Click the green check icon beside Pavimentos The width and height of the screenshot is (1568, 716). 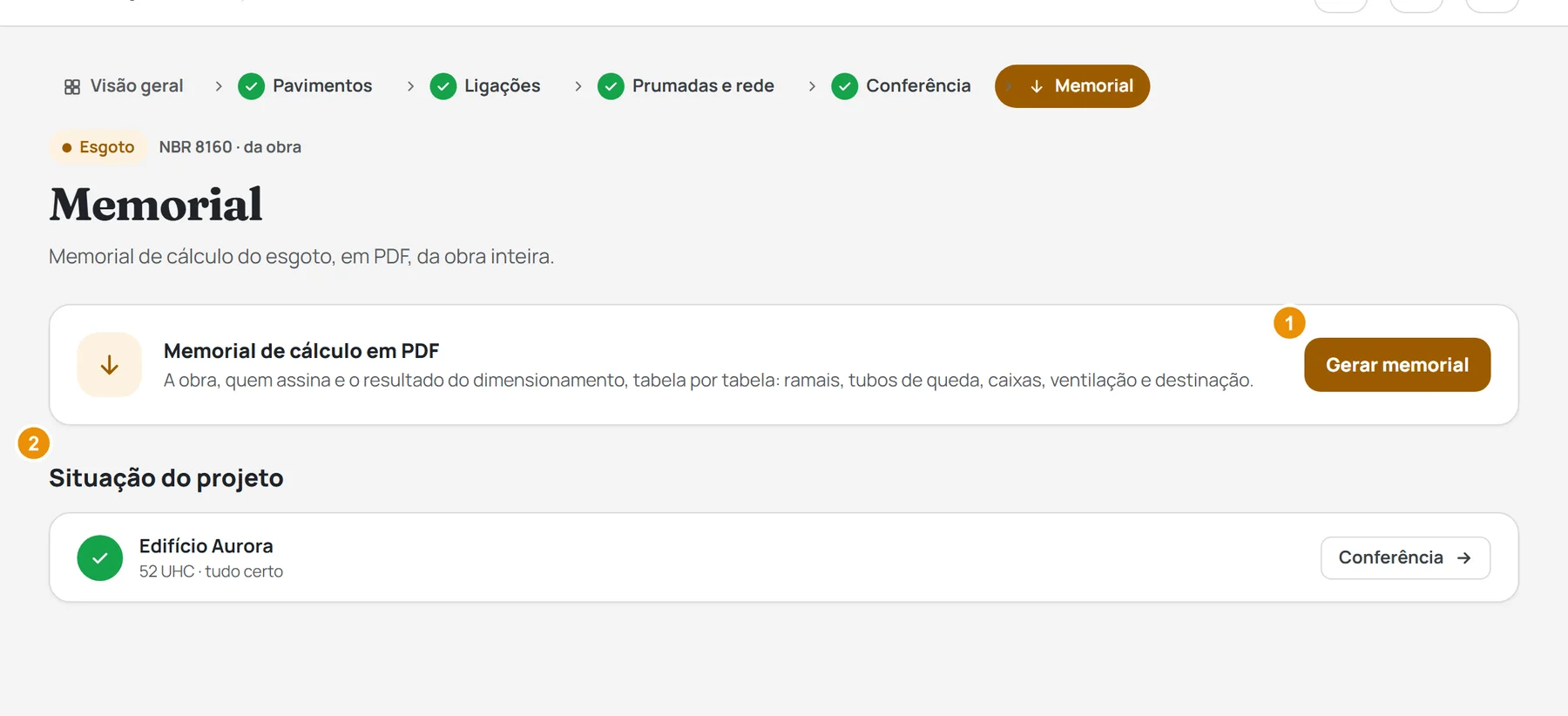point(251,86)
